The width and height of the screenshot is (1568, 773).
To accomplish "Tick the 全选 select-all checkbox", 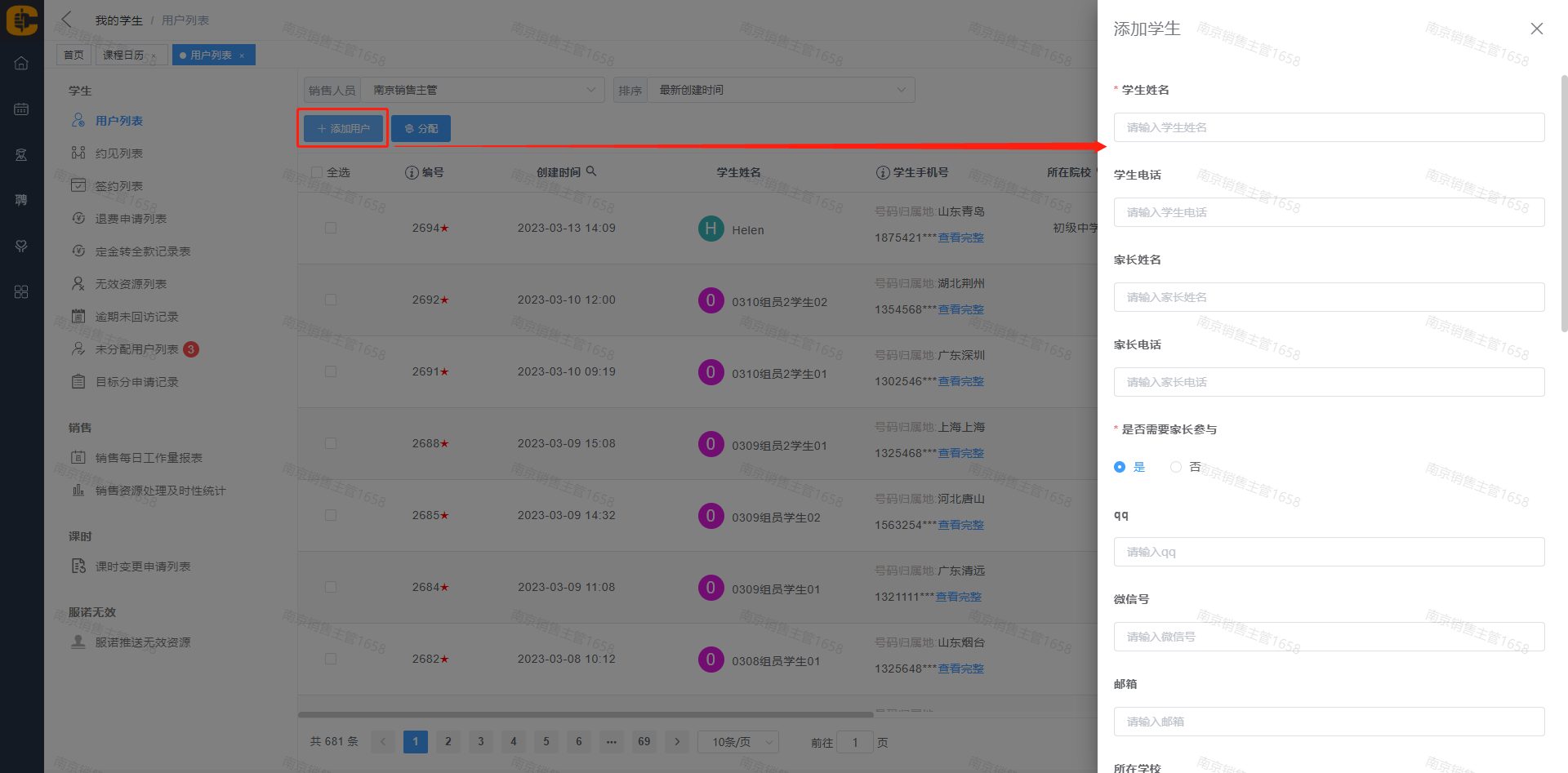I will point(317,172).
